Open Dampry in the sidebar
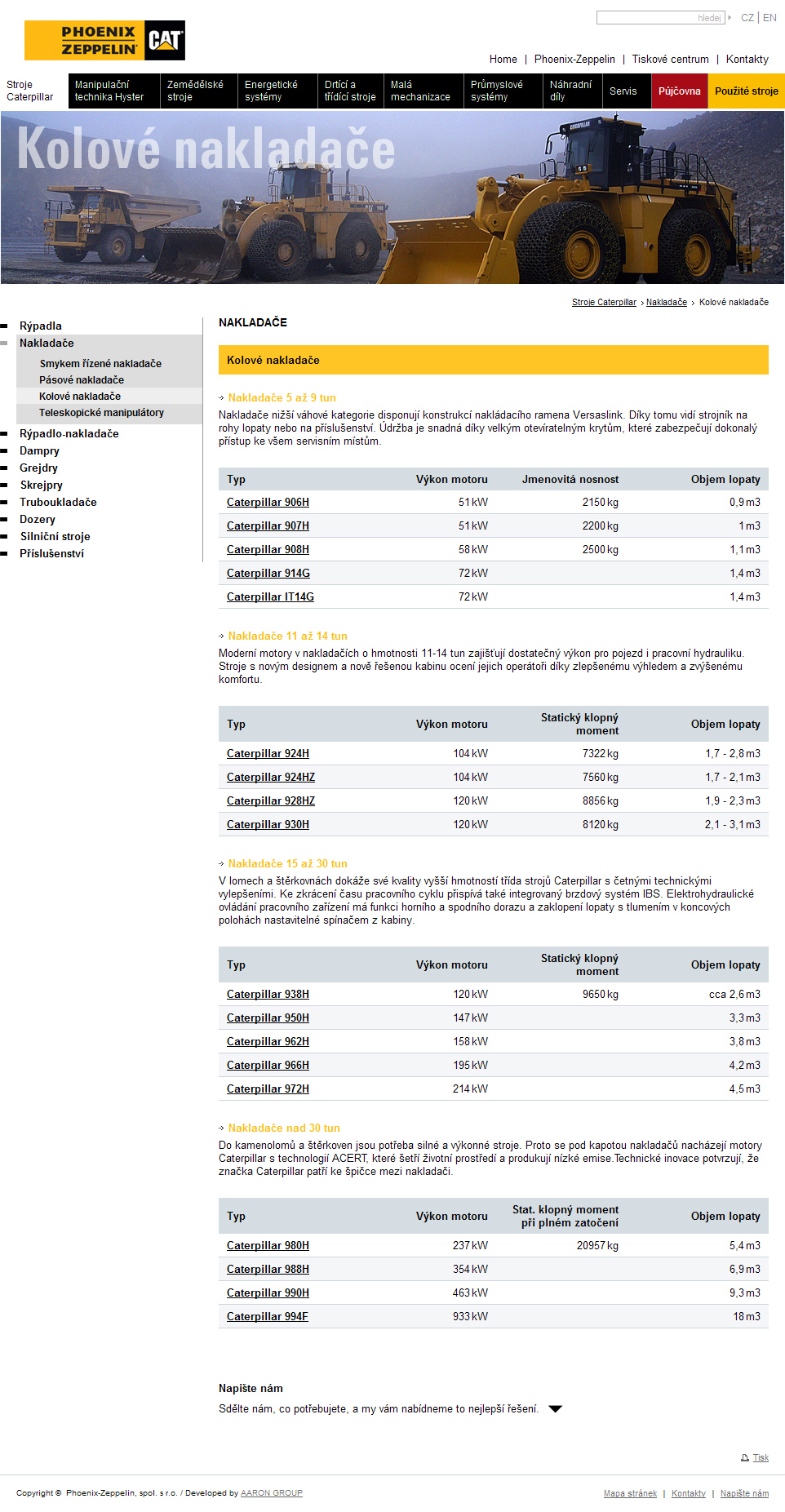This screenshot has width=785, height=1512. click(x=39, y=450)
